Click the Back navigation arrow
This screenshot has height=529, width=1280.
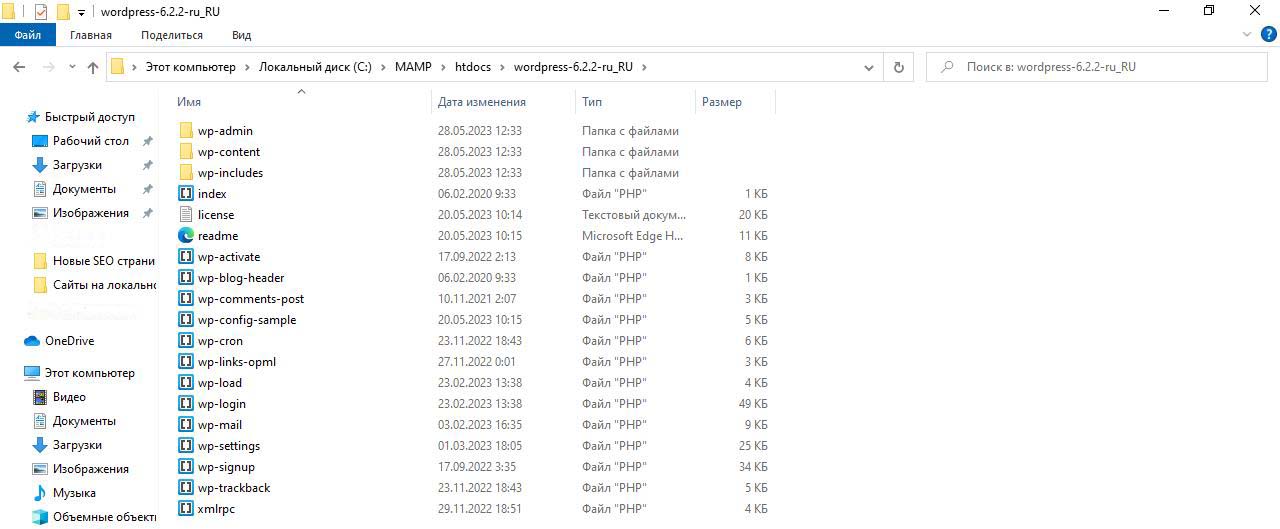click(19, 67)
